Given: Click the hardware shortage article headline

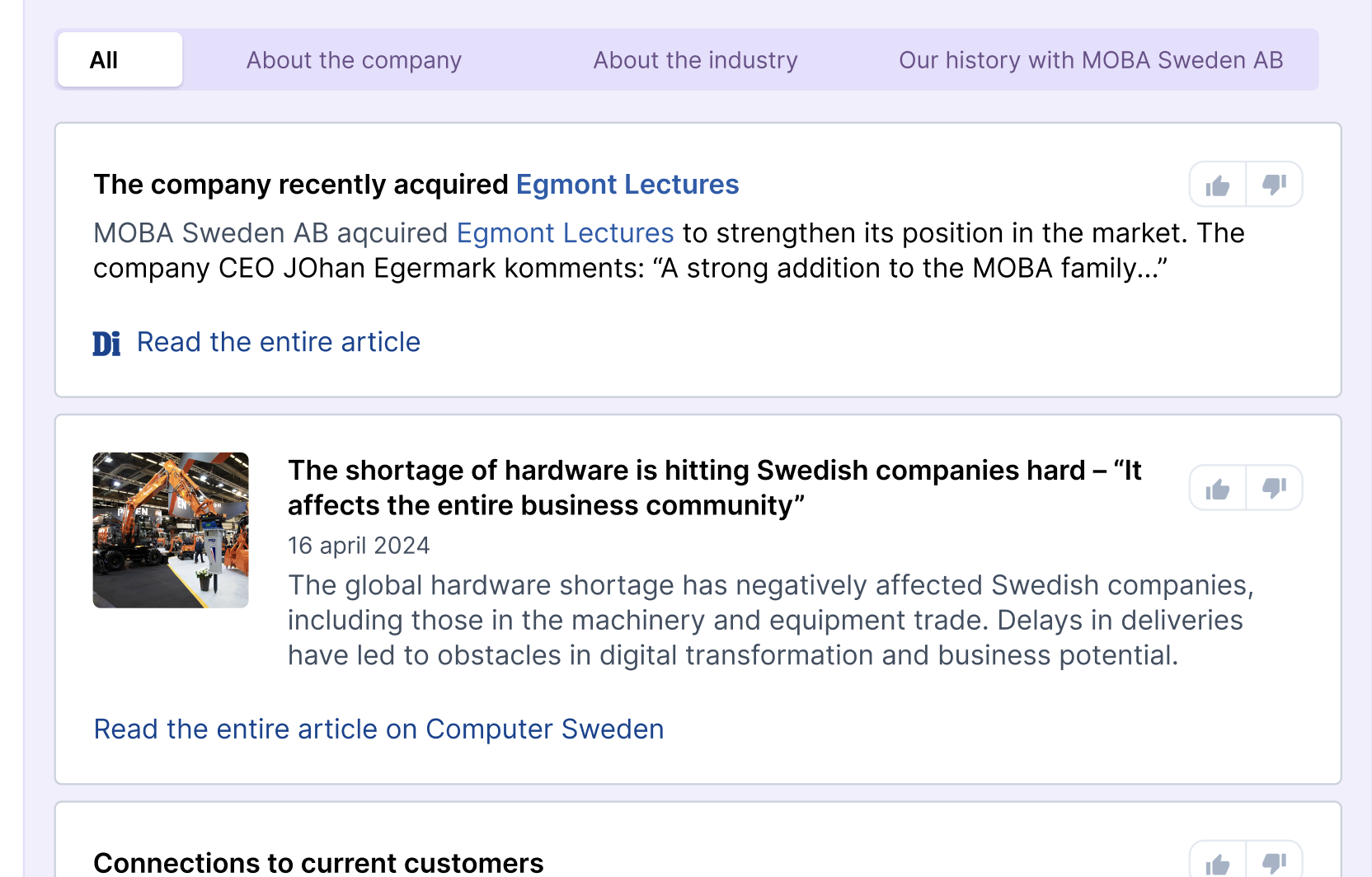Looking at the screenshot, I should pyautogui.click(x=714, y=487).
